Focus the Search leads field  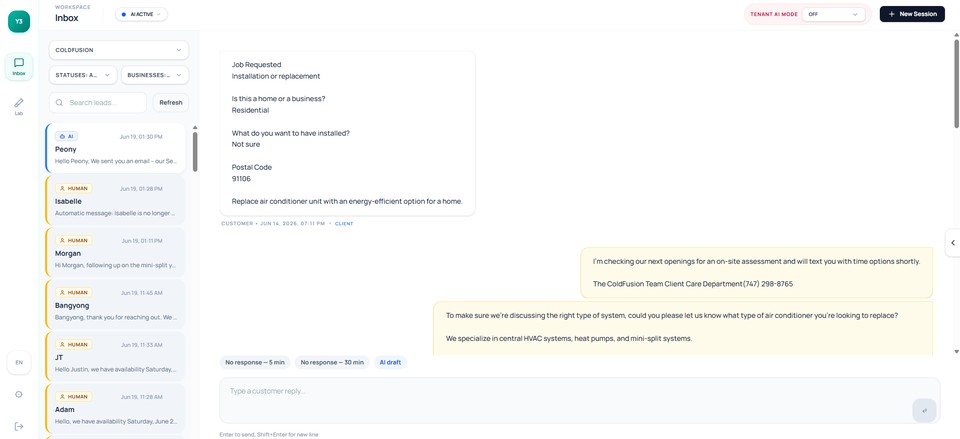[98, 103]
